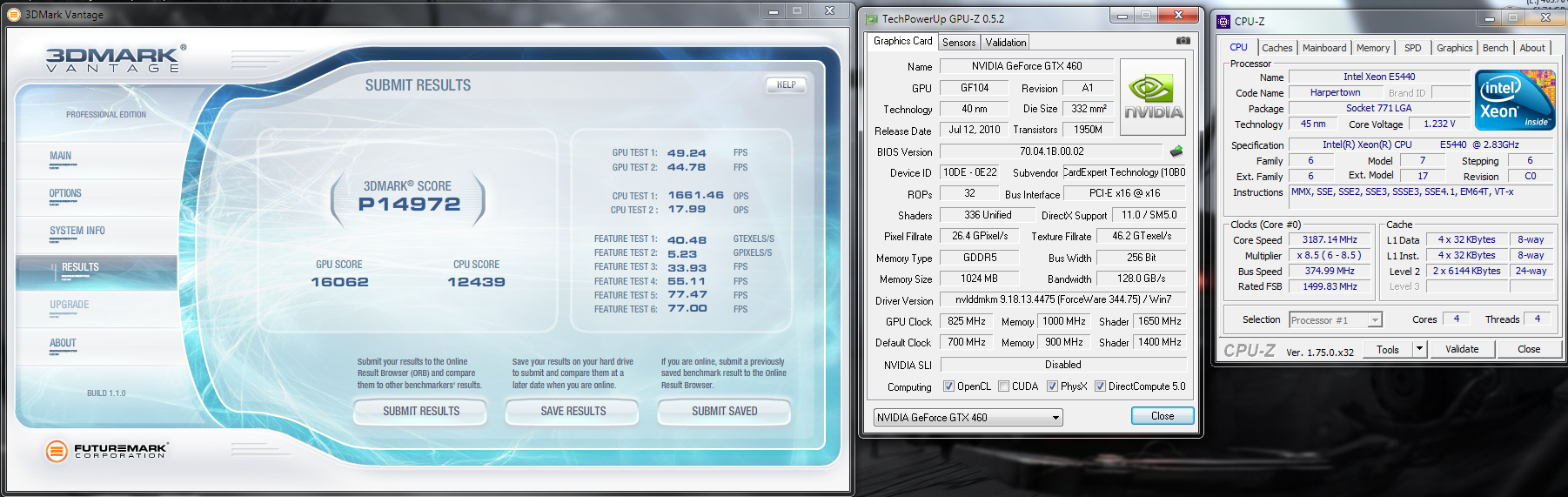Toggle the DirectCompute 5.0 checkbox
Viewport: 1568px width, 497px height.
click(1100, 386)
